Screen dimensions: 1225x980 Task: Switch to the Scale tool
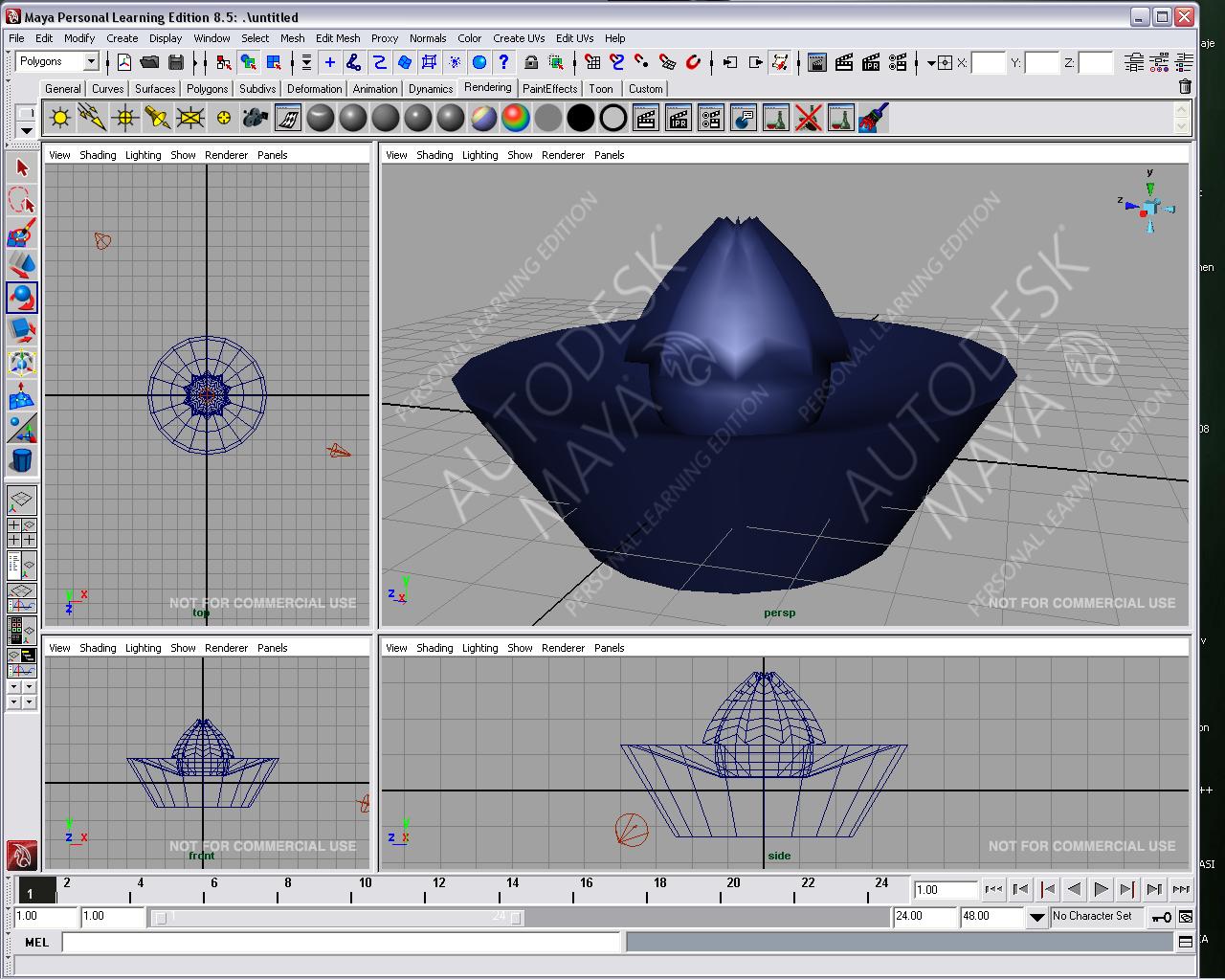point(22,331)
